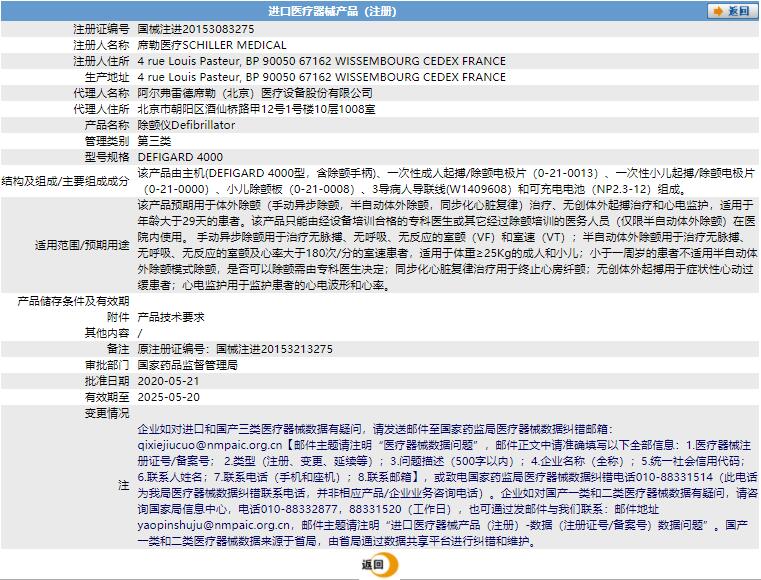Click the 注册人住所 address value
The width and height of the screenshot is (761, 580).
321,61
